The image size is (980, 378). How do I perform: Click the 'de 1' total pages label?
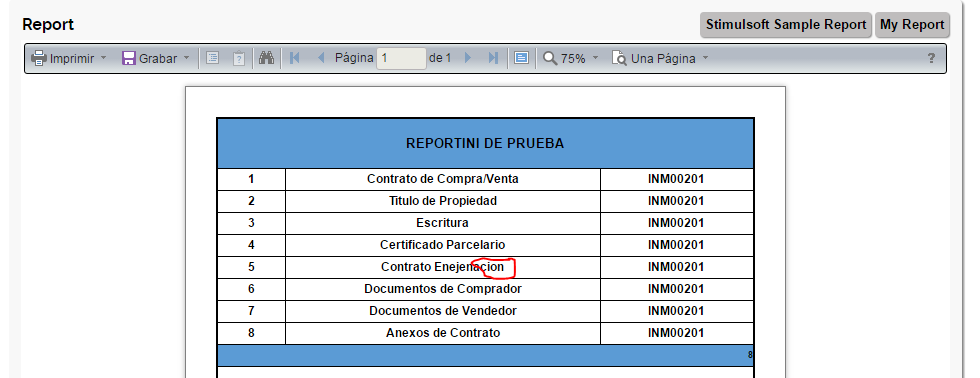point(440,58)
